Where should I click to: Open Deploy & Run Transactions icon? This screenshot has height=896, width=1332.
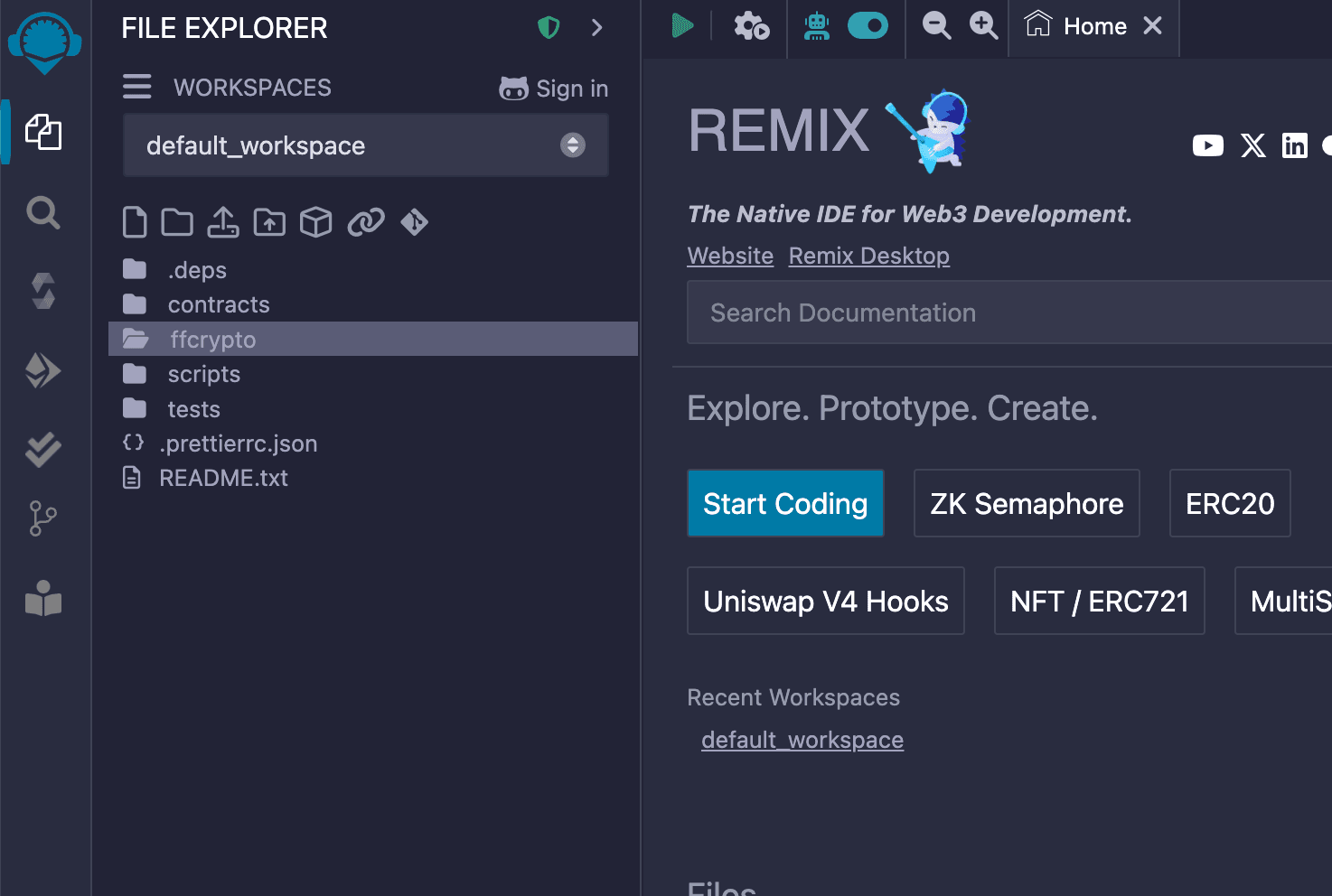[43, 370]
